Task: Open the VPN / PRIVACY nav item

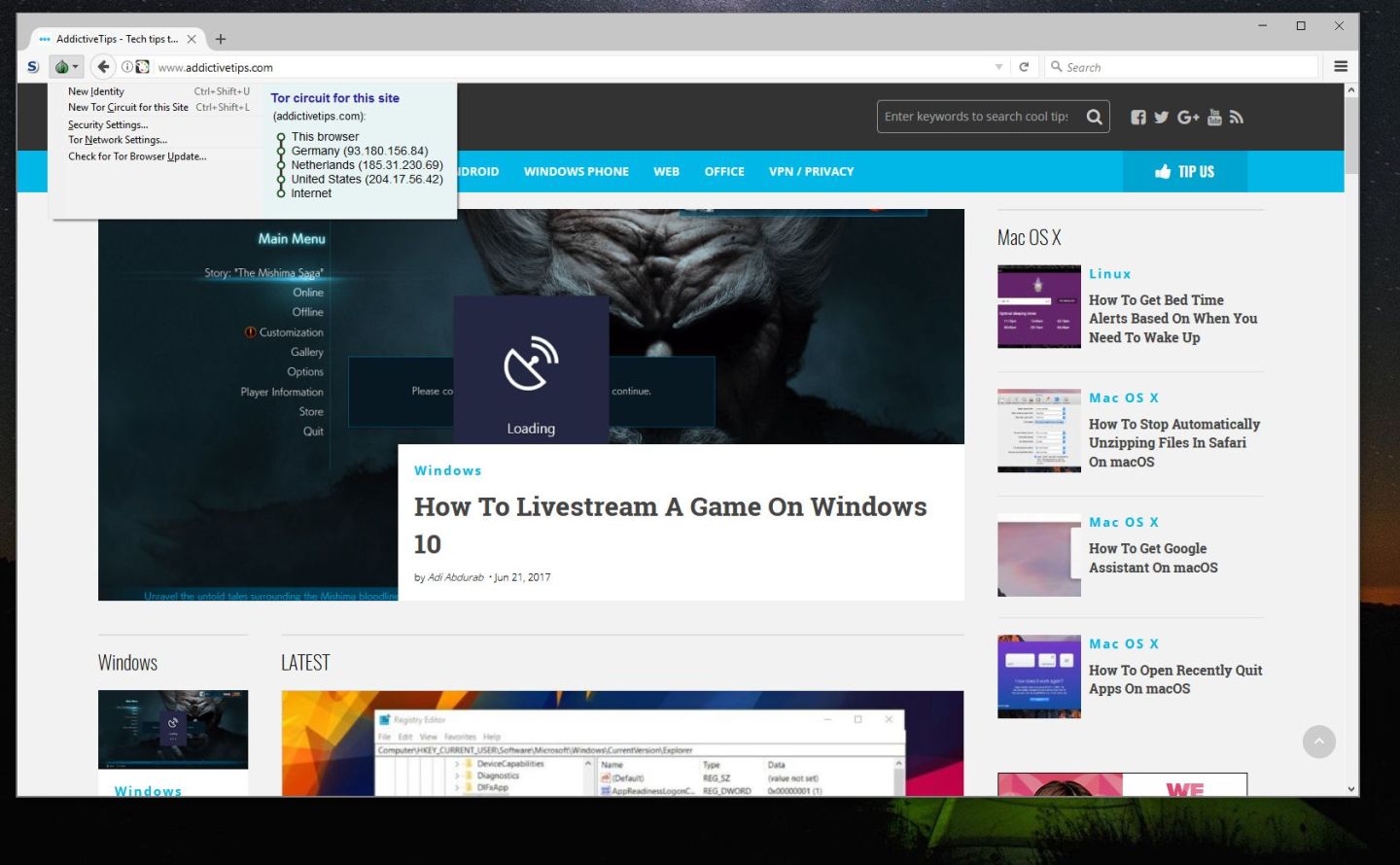Action: point(812,171)
